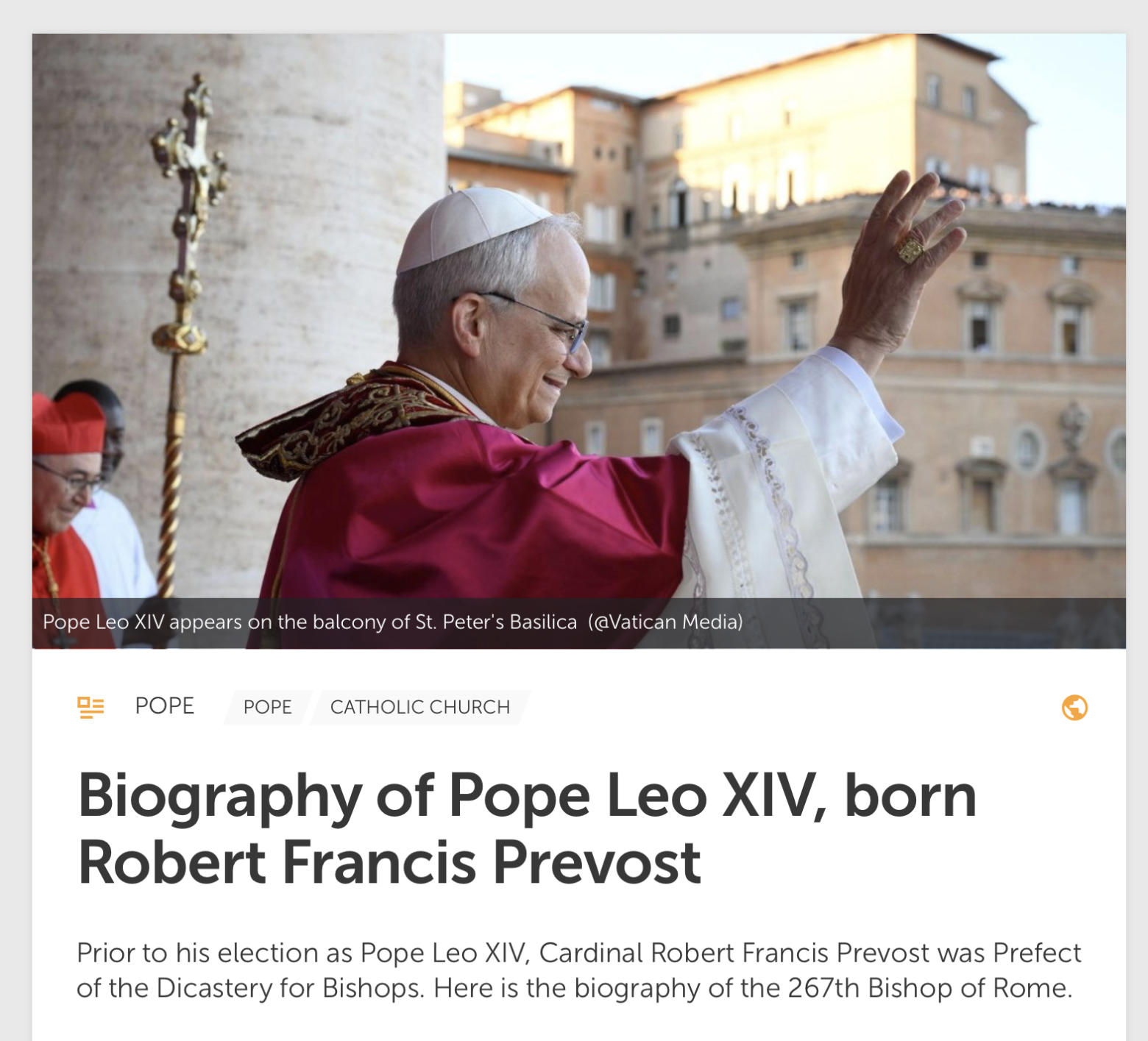Open the POPE section label
Viewport: 1148px width, 1041px height.
[164, 706]
